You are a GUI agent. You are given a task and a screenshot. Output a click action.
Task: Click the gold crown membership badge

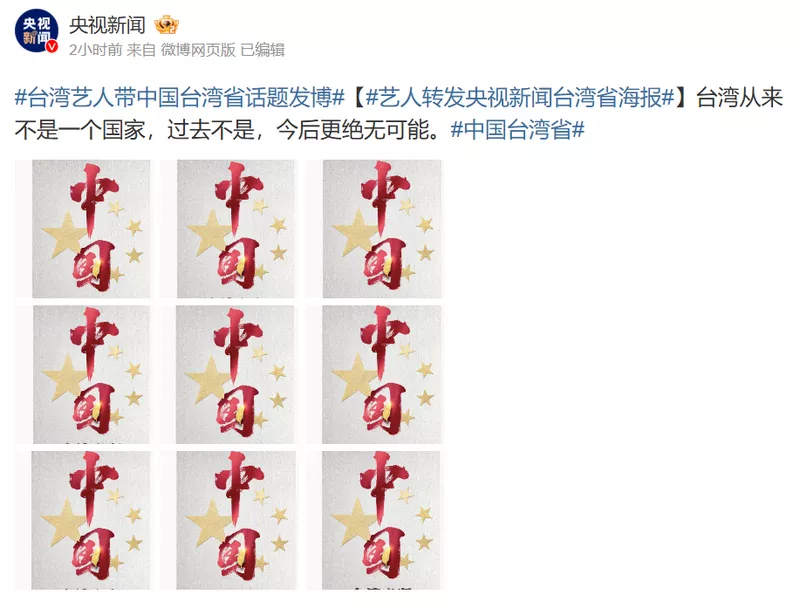166,25
